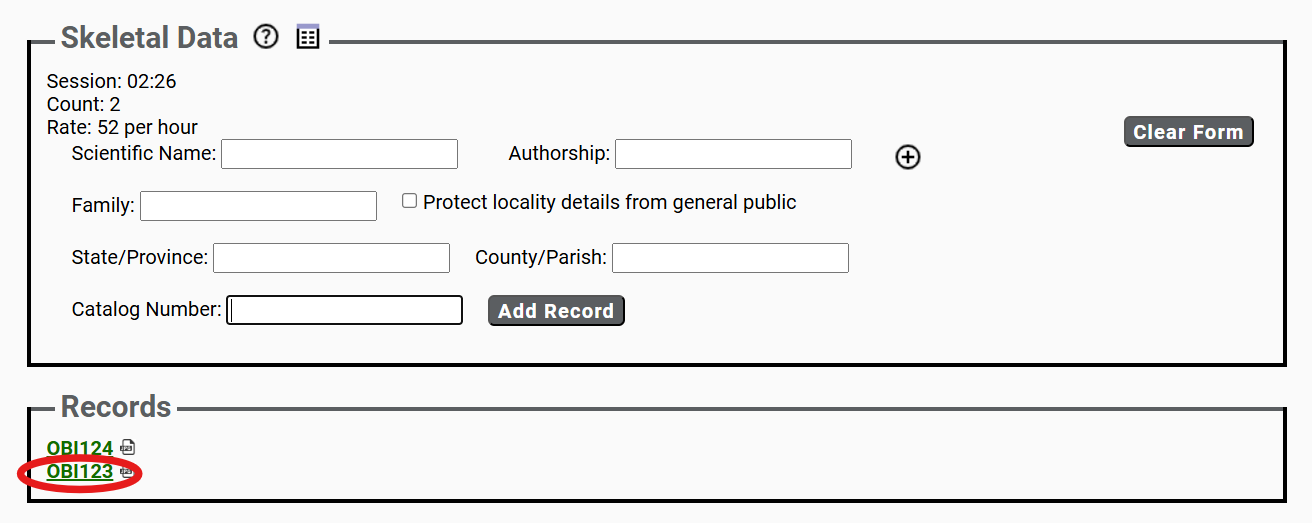Screen dimensions: 1312x532
Task: Click the table/list icon beside Skeletal Data
Action: click(x=308, y=38)
